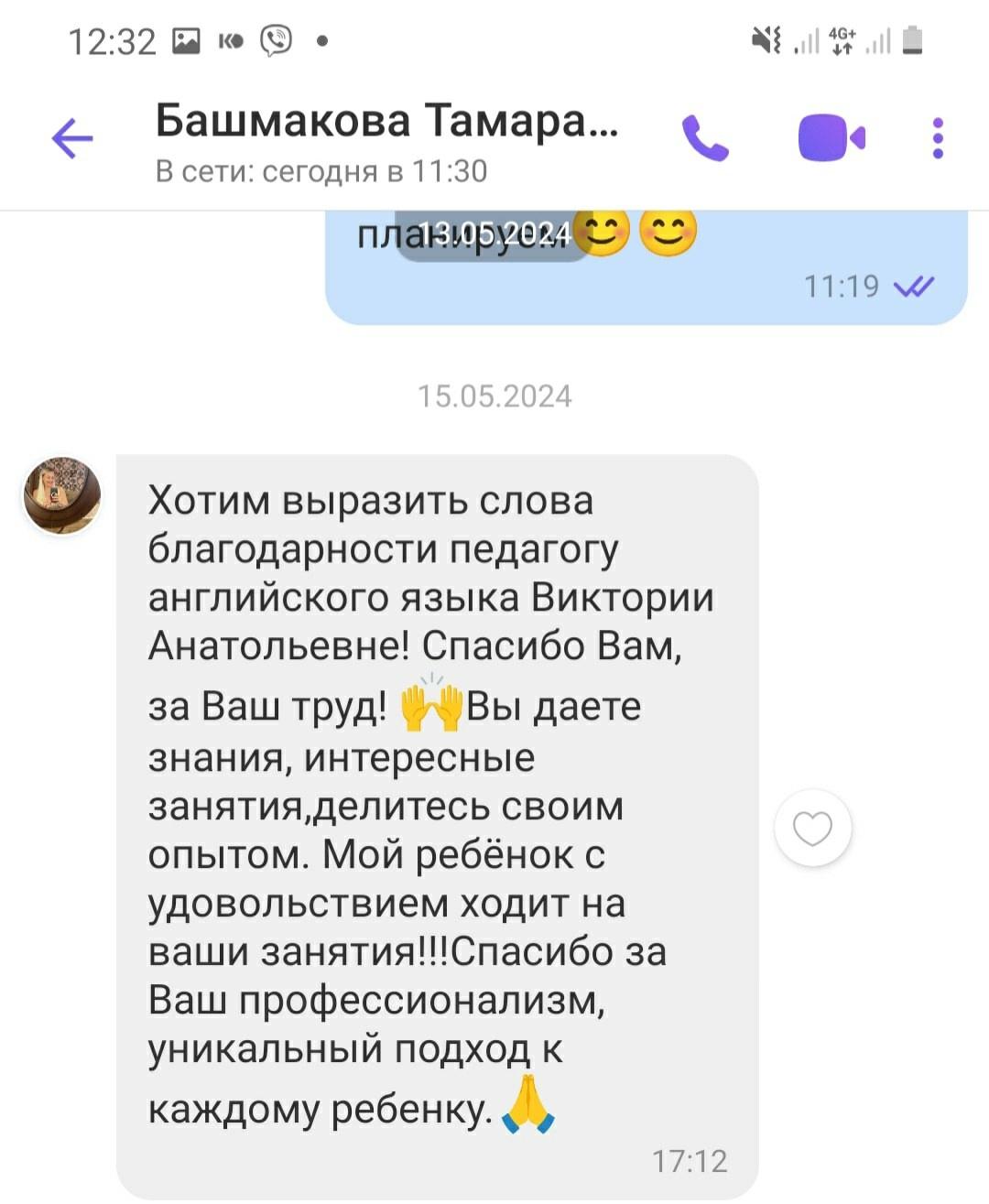This screenshot has height=1204, width=989.
Task: Like the thank-you message with the heart
Action: pos(812,828)
